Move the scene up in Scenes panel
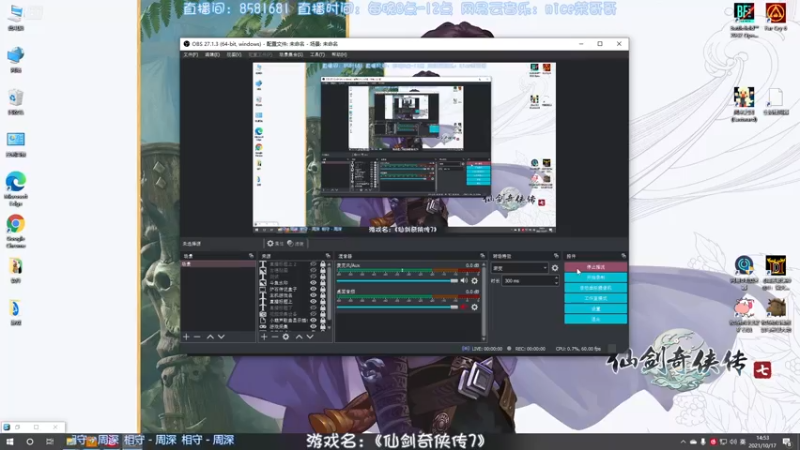Image resolution: width=800 pixels, height=450 pixels. tap(210, 337)
